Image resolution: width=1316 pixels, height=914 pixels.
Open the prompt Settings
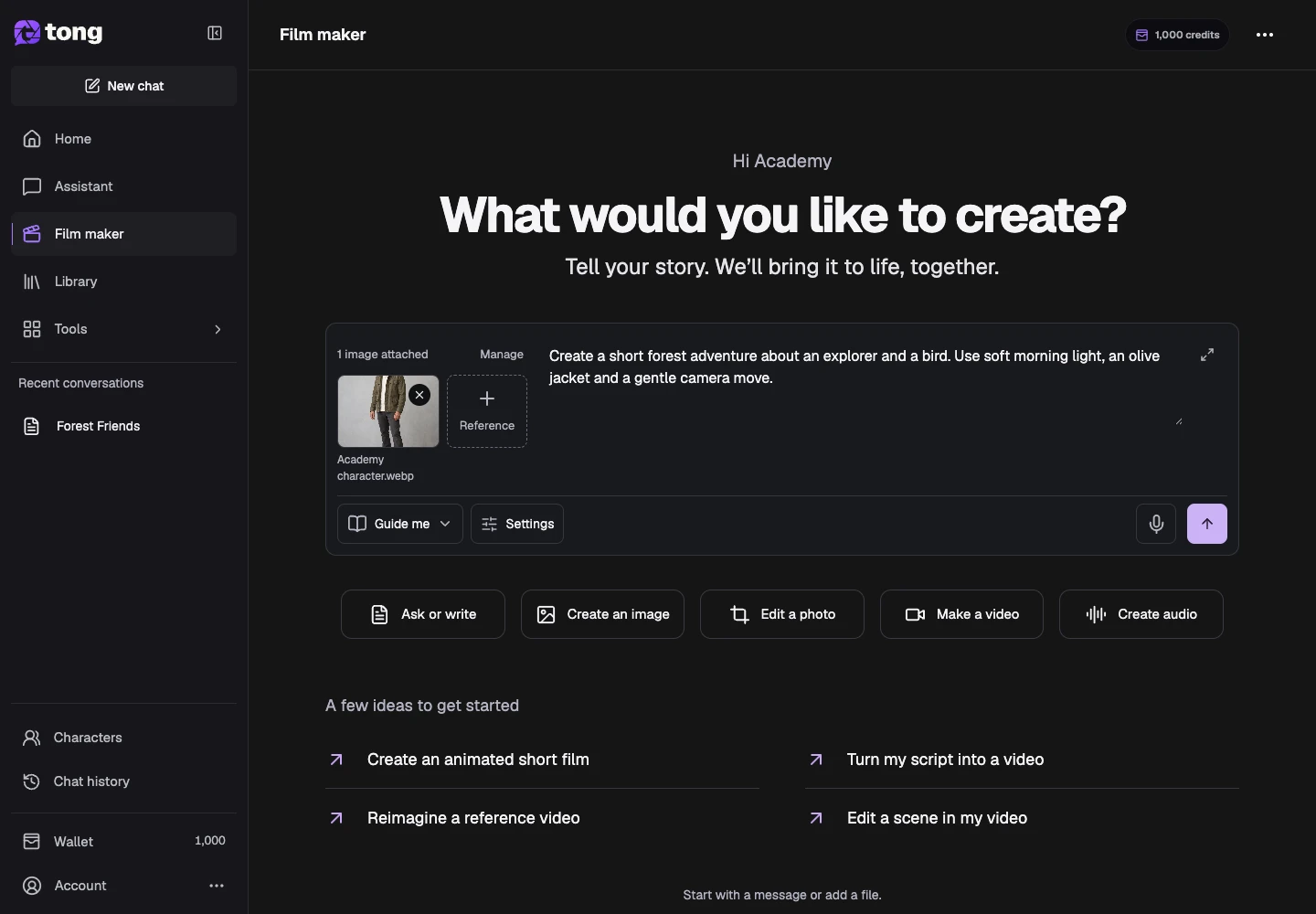coord(517,524)
